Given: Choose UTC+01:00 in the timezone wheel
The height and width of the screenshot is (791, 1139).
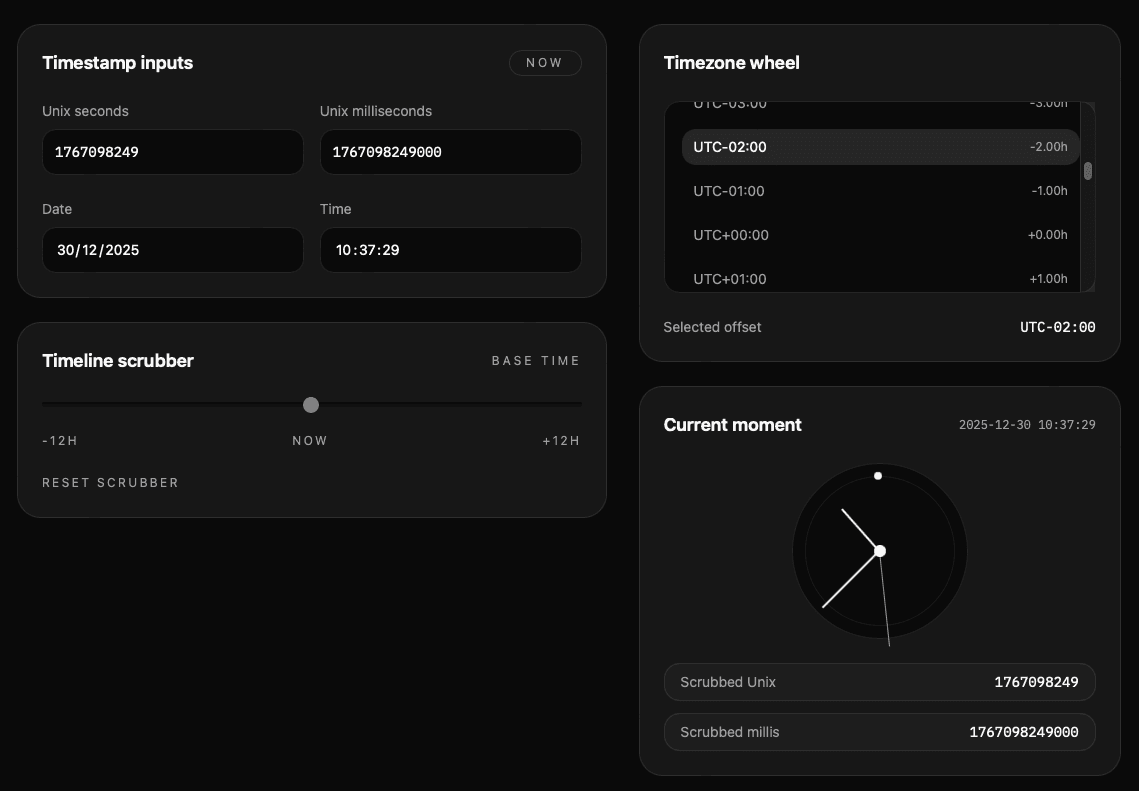Looking at the screenshot, I should tap(880, 279).
